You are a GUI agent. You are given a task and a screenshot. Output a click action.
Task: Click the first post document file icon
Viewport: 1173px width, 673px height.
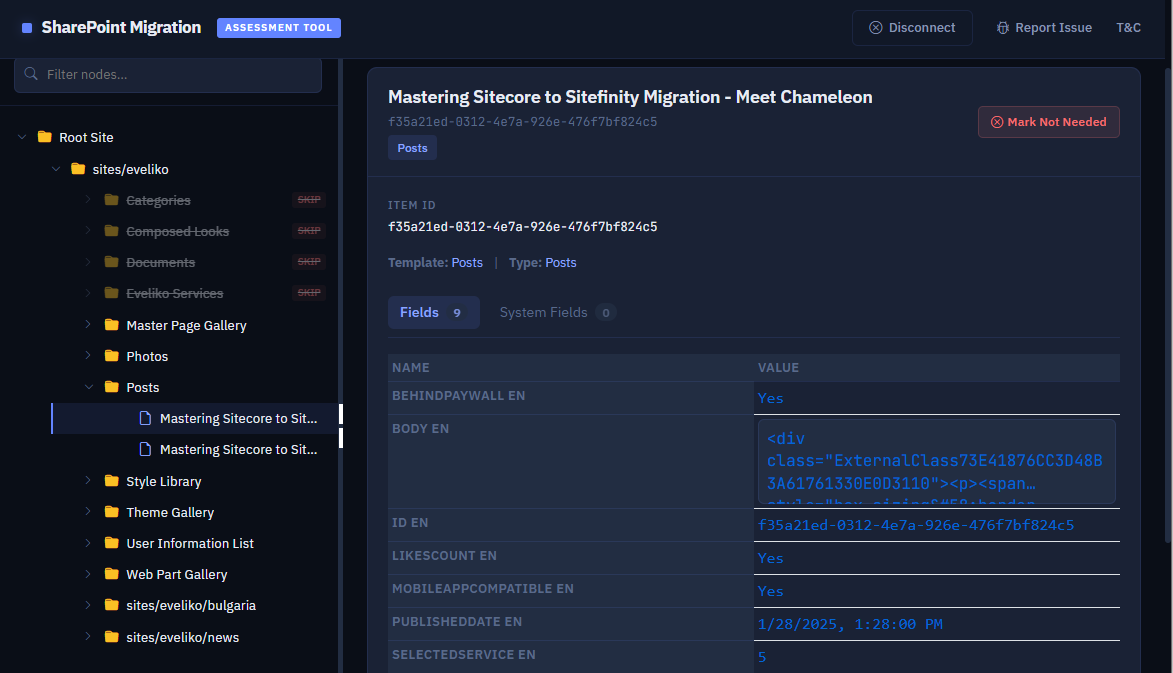(145, 419)
